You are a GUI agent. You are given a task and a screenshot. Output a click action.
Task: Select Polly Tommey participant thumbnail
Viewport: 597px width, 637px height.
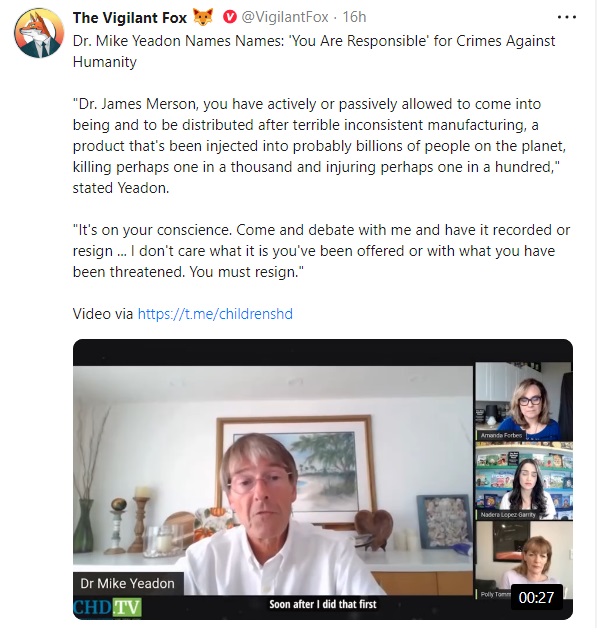coord(524,561)
